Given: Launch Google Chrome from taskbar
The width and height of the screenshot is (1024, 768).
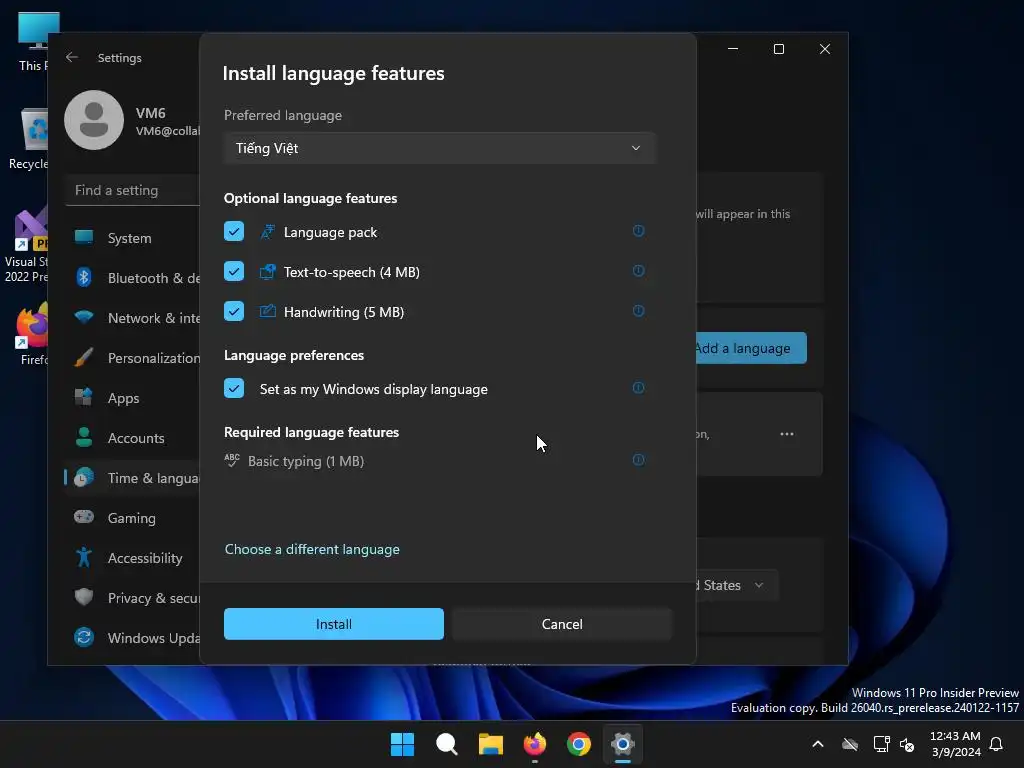Looking at the screenshot, I should (579, 744).
